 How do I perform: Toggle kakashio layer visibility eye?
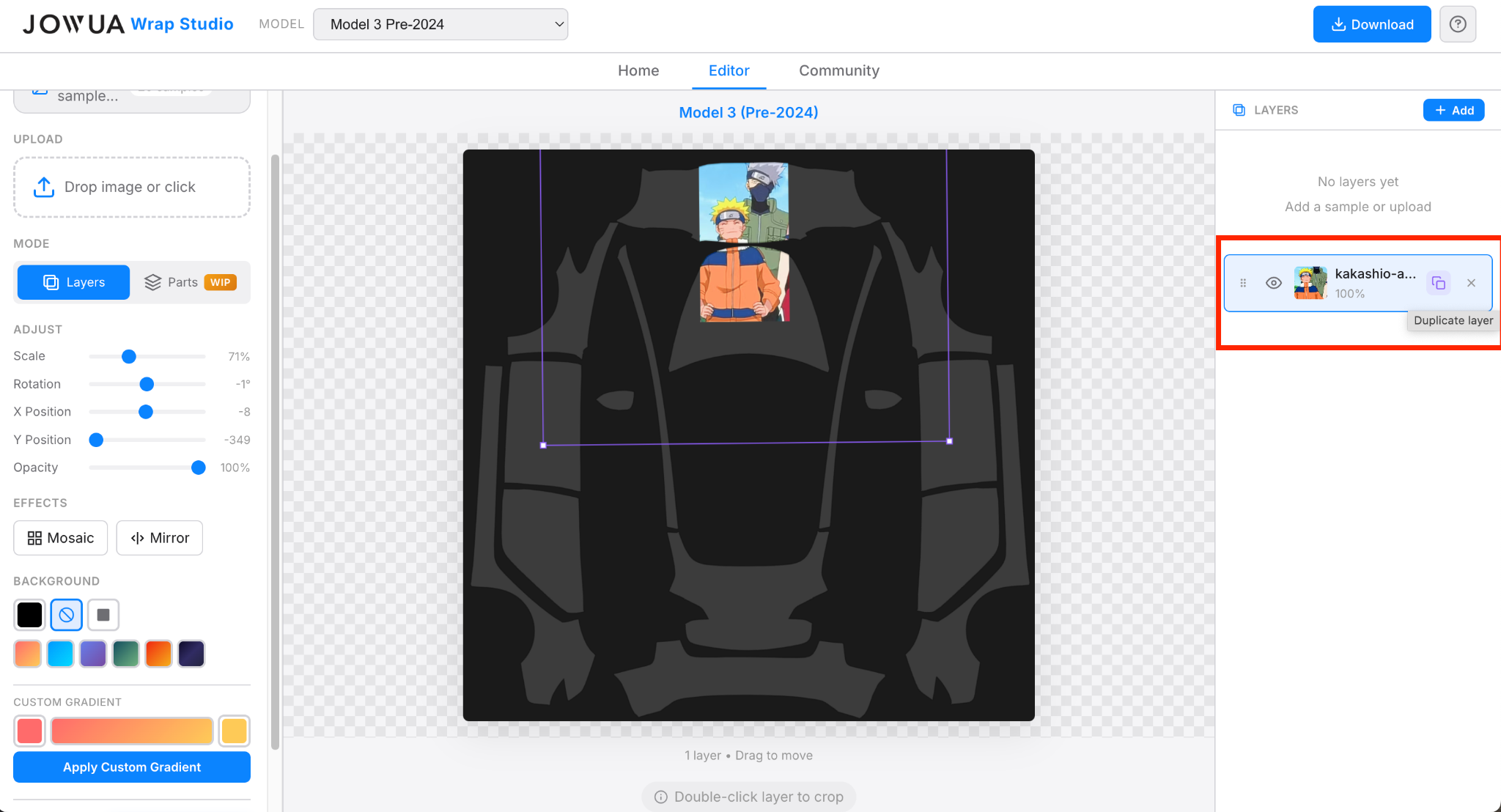pos(1274,283)
